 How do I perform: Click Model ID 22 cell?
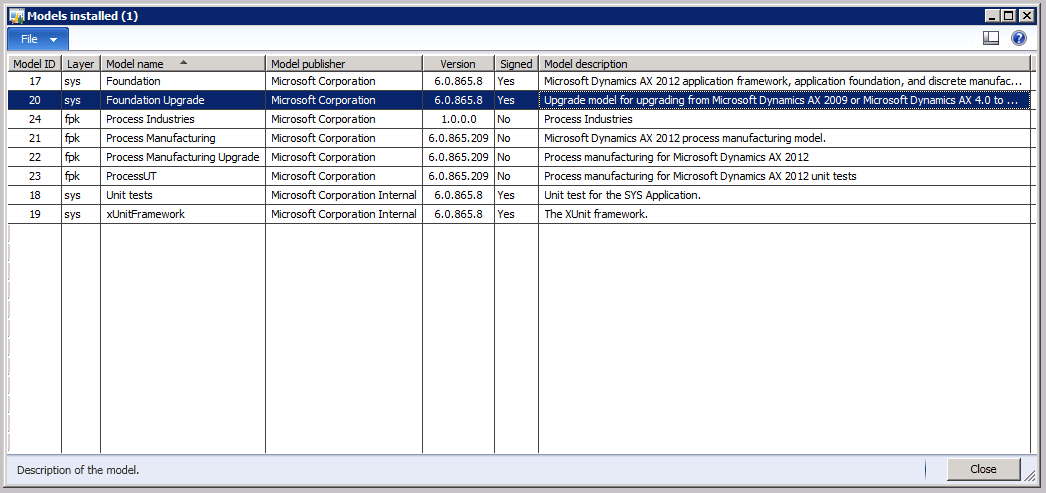click(35, 157)
